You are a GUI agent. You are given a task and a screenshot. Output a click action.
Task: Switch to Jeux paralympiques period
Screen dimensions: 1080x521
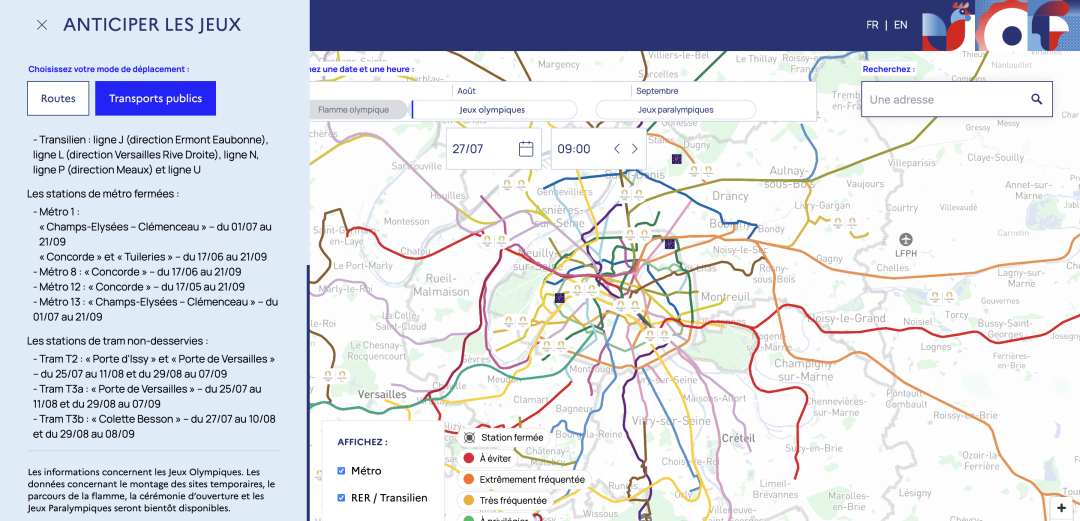pyautogui.click(x=675, y=110)
